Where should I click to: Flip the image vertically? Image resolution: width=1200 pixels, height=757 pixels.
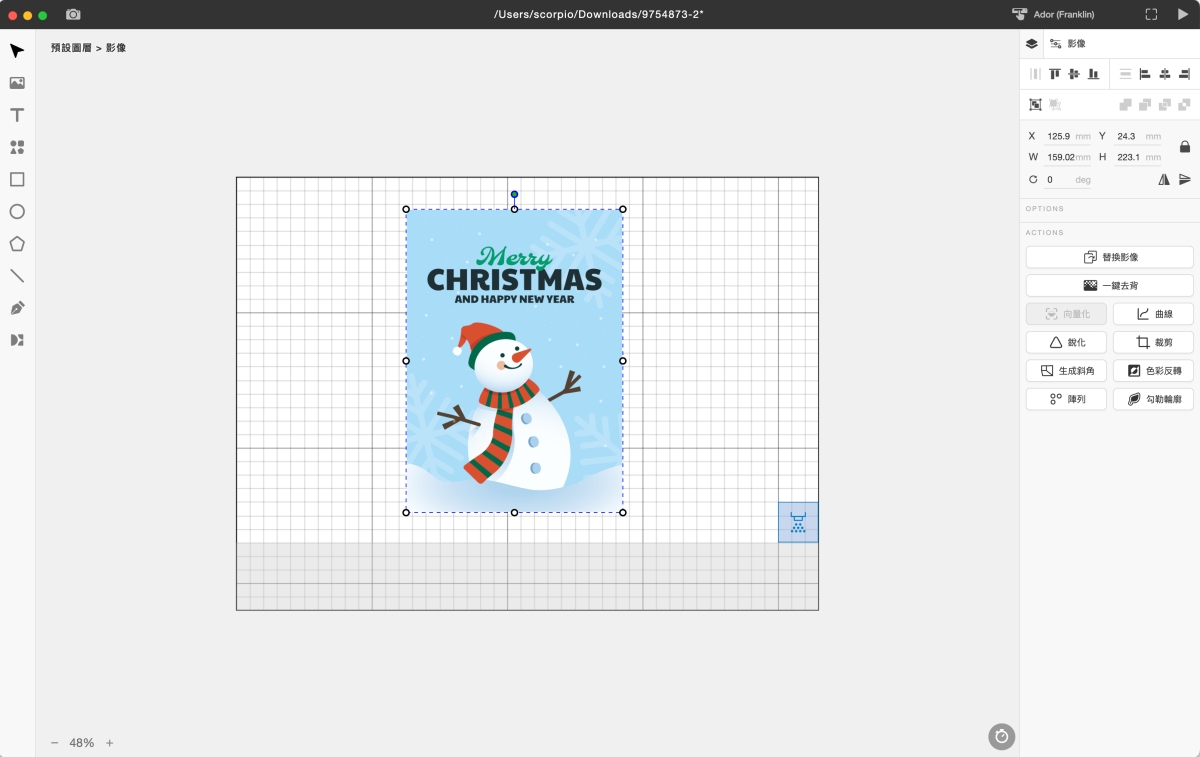click(x=1185, y=180)
